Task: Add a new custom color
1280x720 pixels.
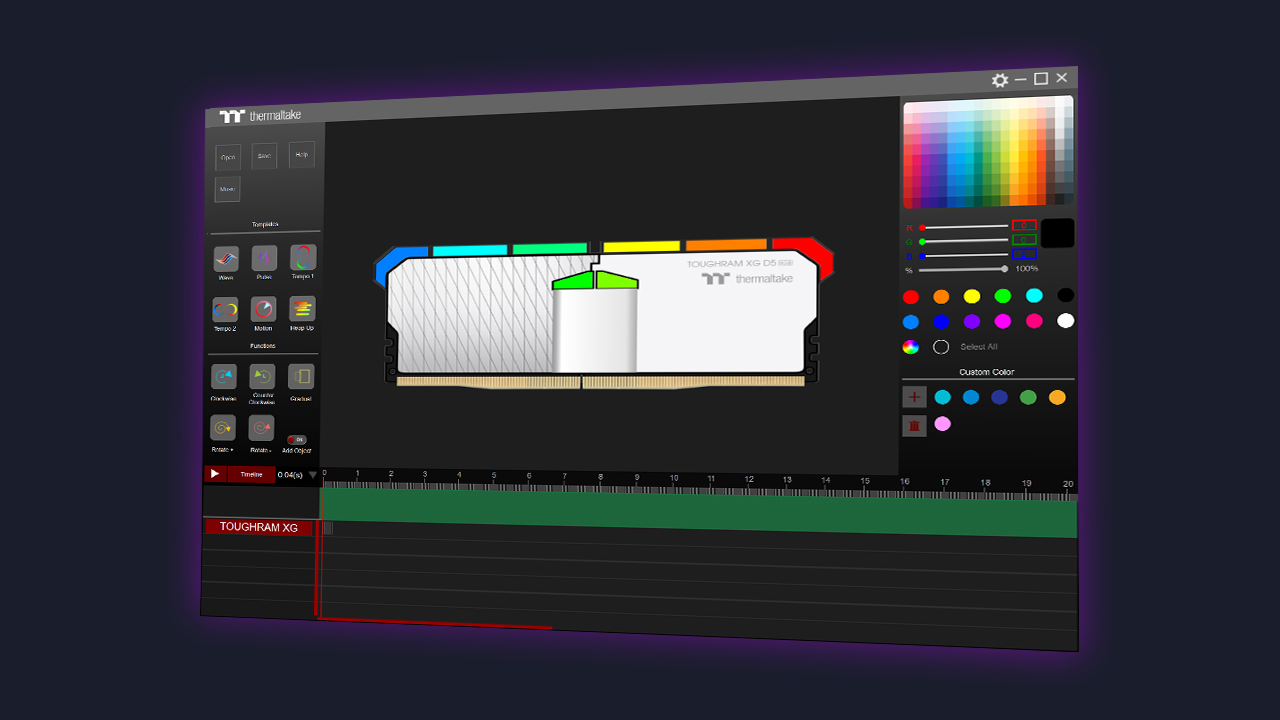Action: 914,397
